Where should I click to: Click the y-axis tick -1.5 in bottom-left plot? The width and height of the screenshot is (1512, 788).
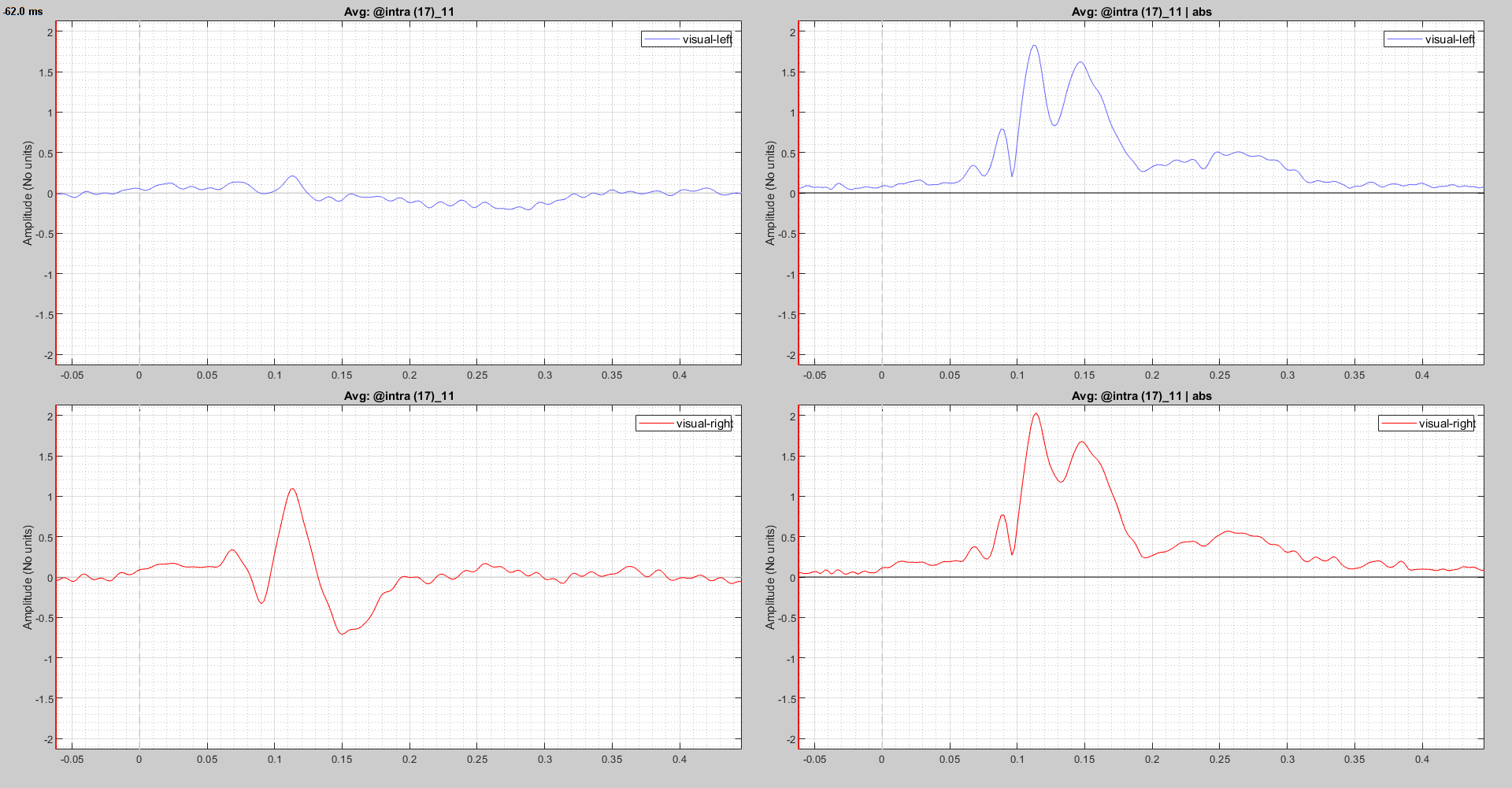(x=43, y=699)
